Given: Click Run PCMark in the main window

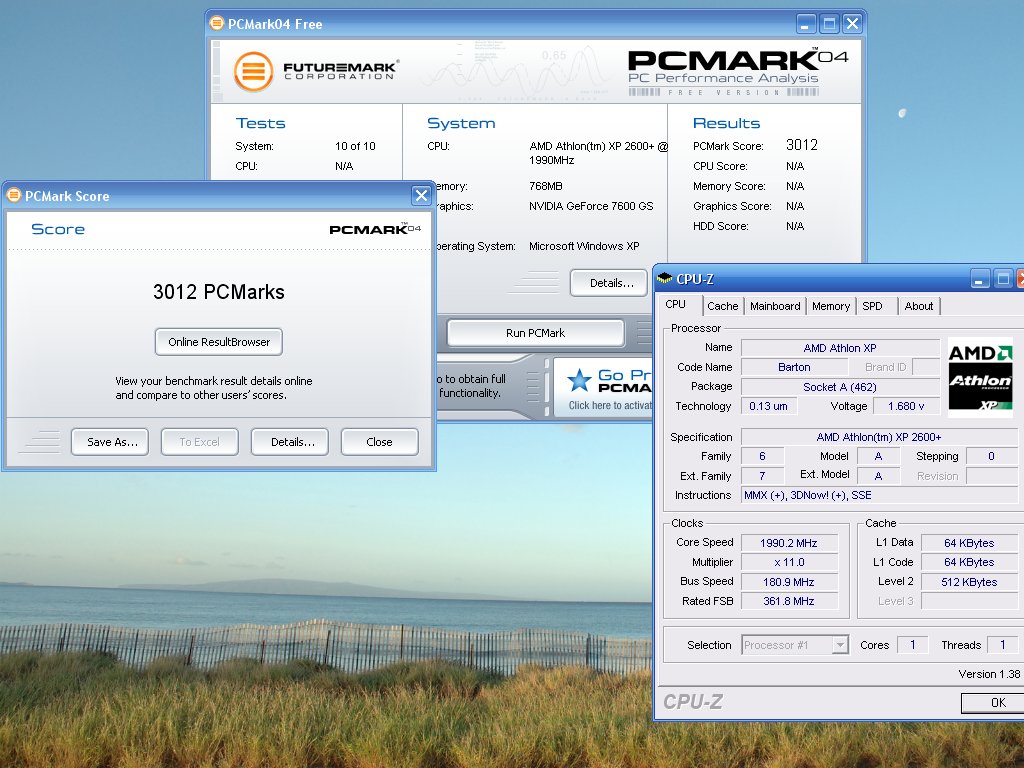Looking at the screenshot, I should point(536,333).
